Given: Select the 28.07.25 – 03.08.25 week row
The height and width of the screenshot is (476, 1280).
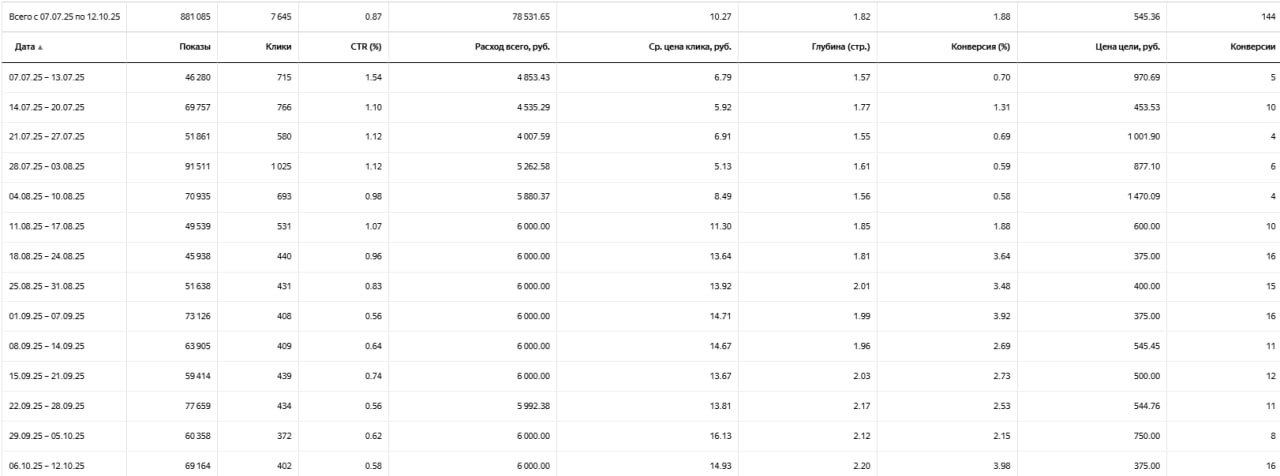Looking at the screenshot, I should (47, 167).
